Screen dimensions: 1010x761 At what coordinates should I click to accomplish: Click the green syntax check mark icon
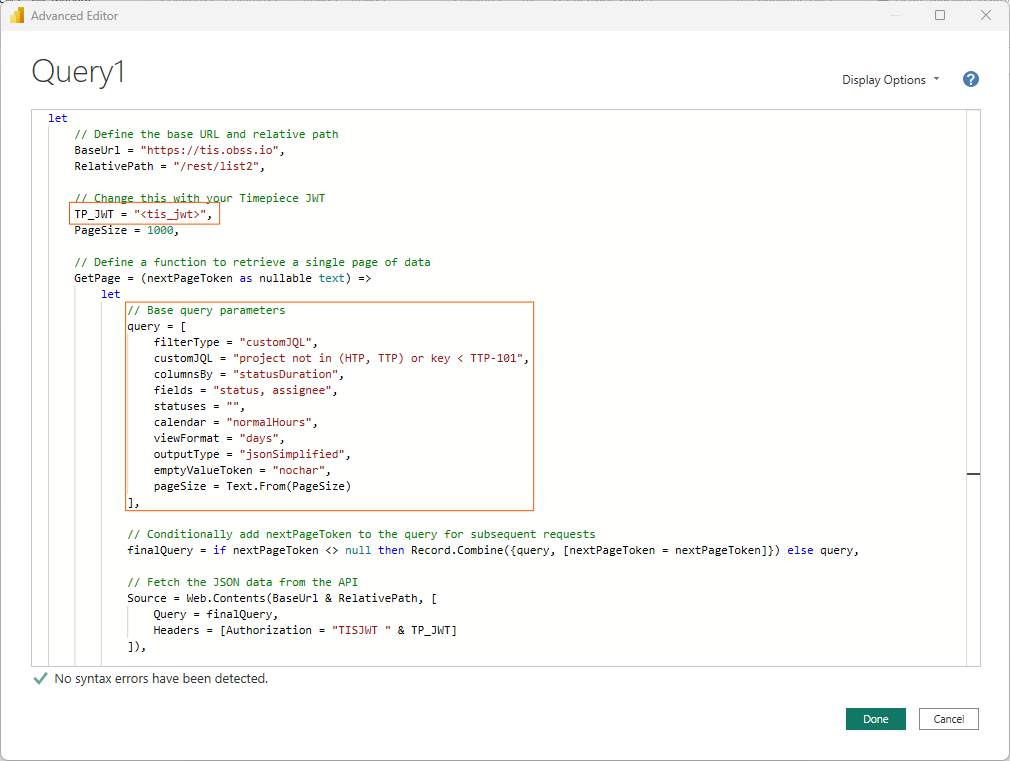40,678
